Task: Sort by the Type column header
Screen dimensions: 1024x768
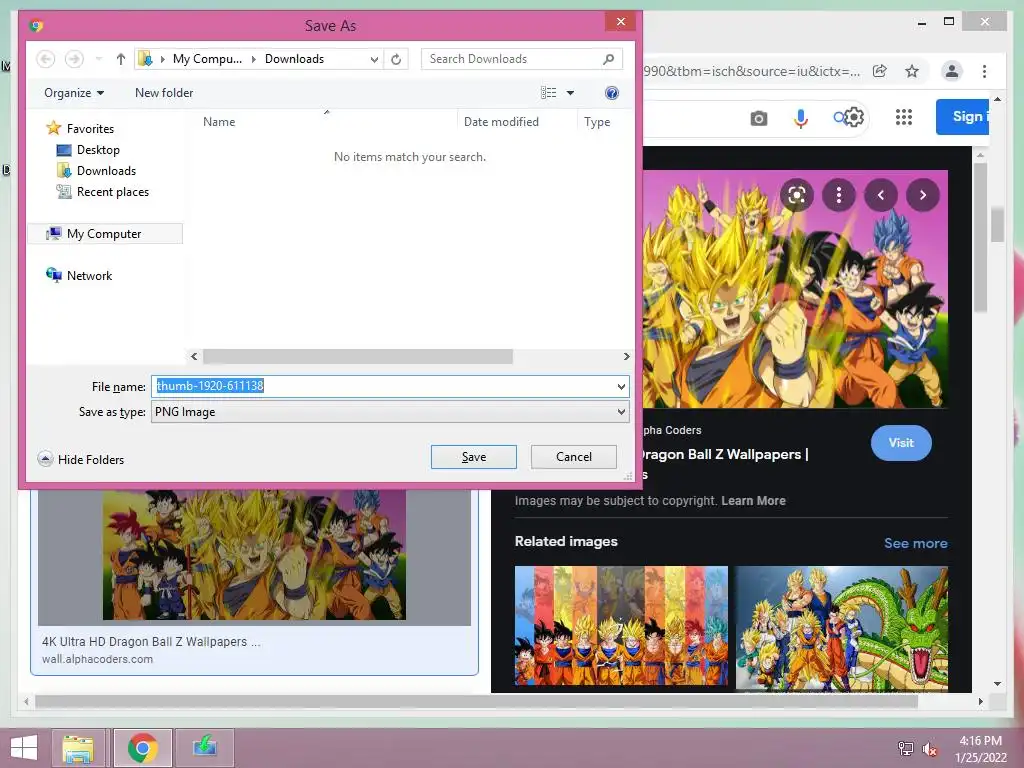Action: (597, 121)
